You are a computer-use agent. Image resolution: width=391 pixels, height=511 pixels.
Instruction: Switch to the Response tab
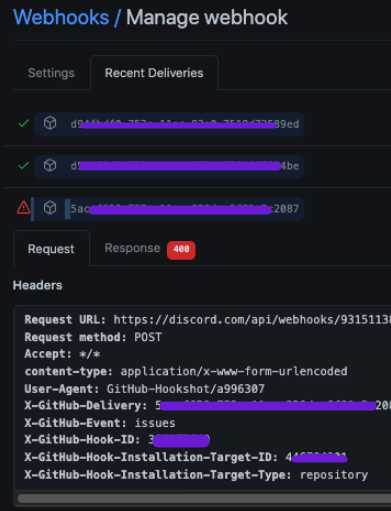132,248
